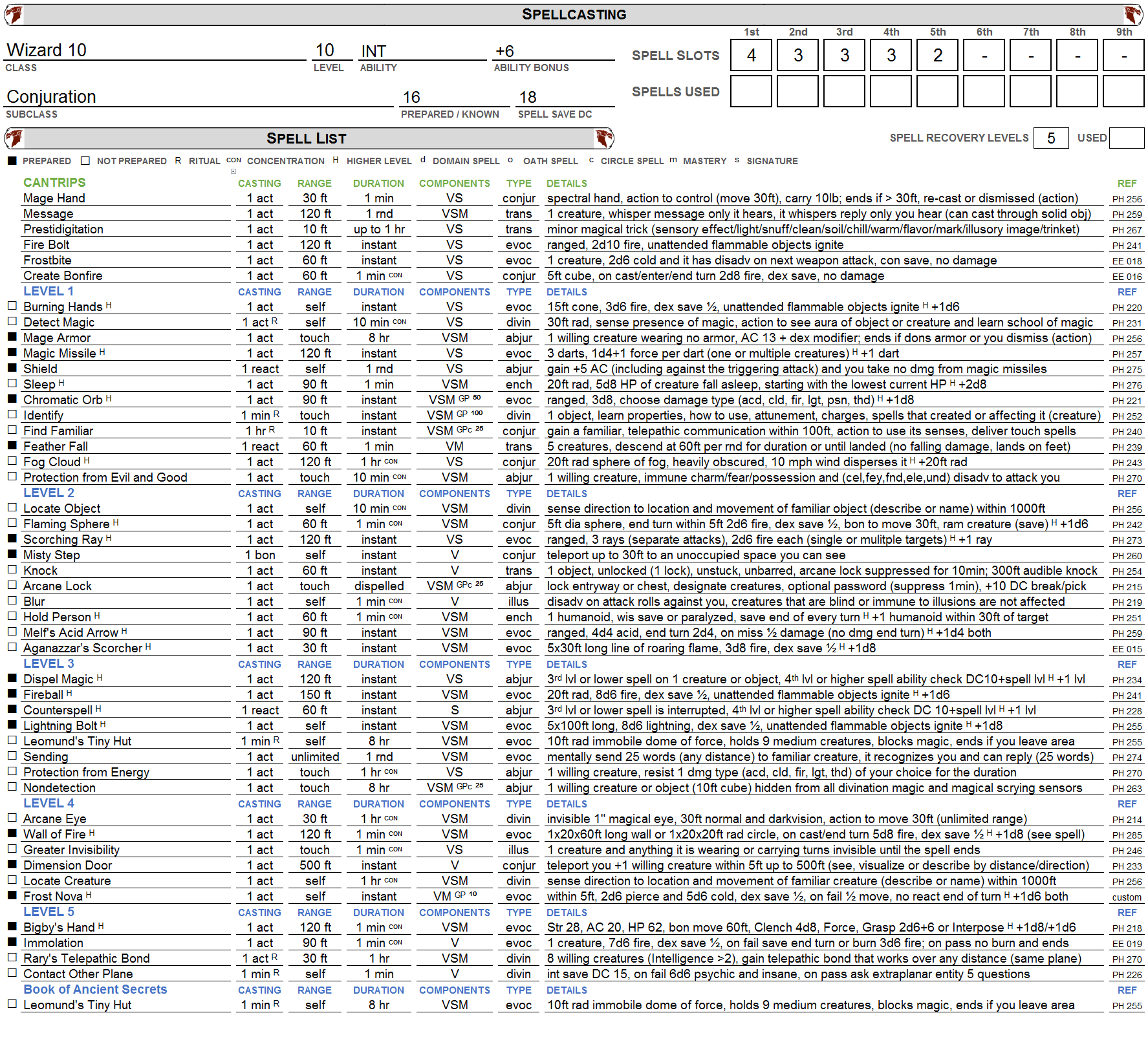Mark Greater Invisibility as prepared

click(x=12, y=849)
